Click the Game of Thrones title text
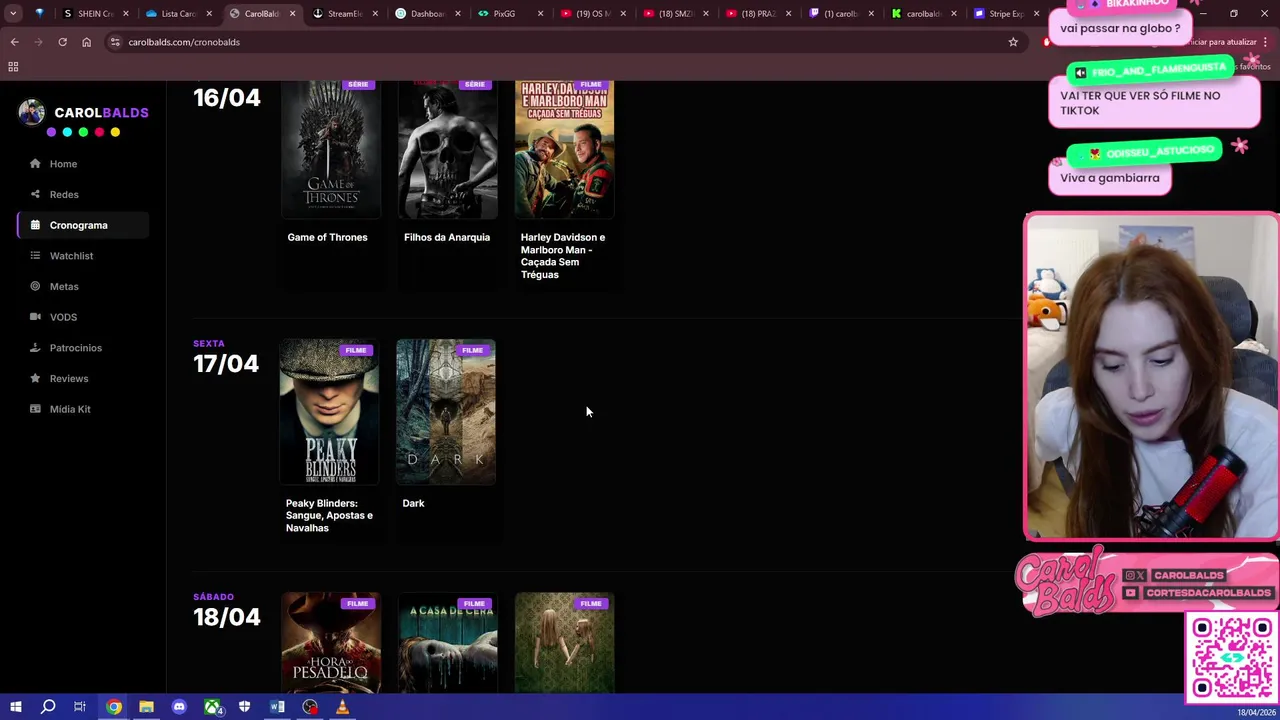This screenshot has width=1280, height=720. pyautogui.click(x=327, y=237)
